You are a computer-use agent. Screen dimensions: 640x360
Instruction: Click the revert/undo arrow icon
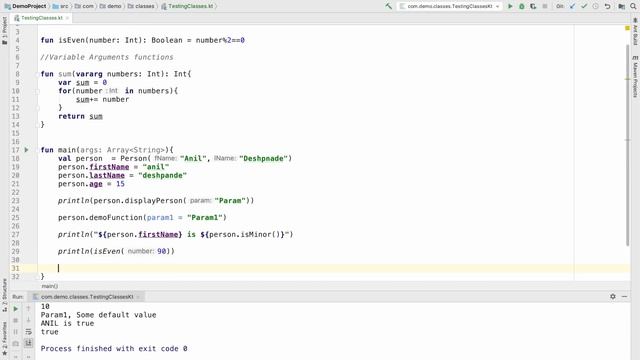(607, 6)
